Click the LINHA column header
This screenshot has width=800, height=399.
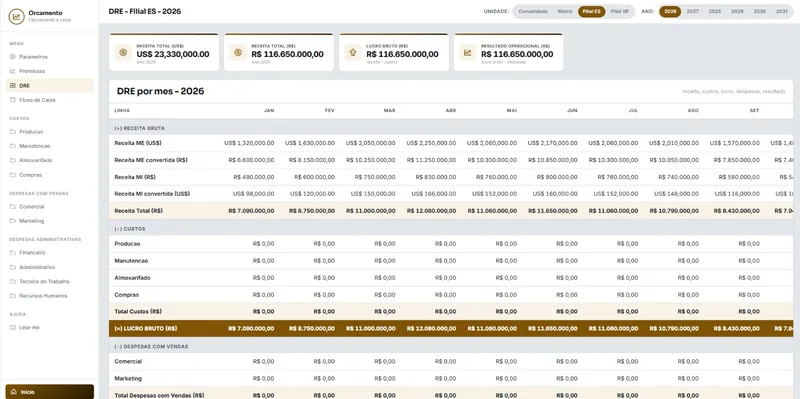pos(122,111)
